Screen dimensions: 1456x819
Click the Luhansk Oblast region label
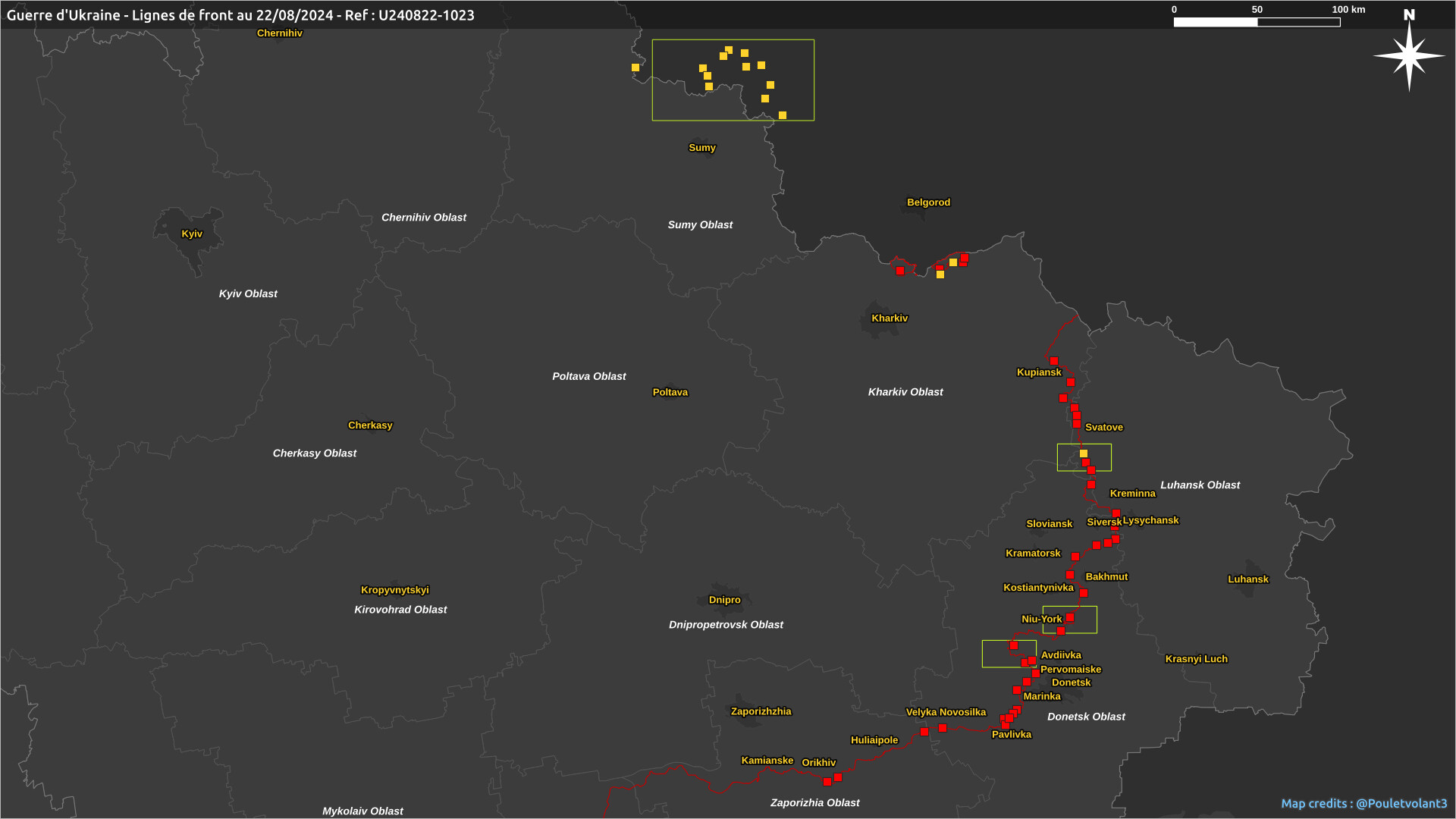(x=1200, y=485)
